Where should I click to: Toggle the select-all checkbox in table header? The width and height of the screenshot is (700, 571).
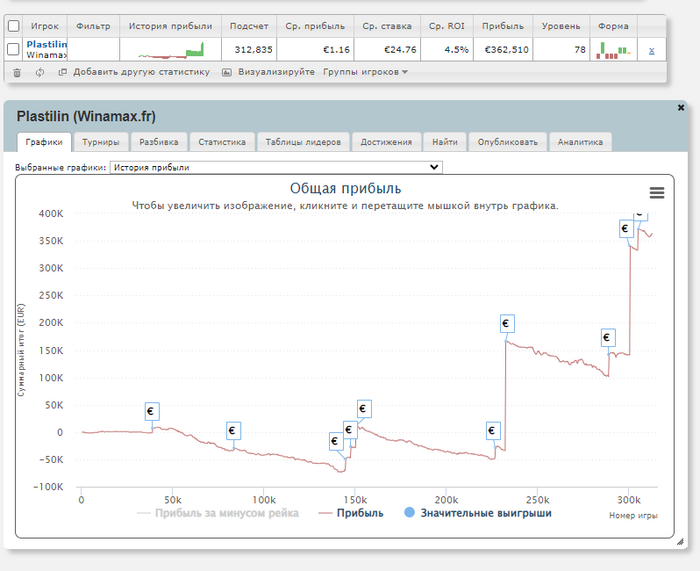[14, 26]
